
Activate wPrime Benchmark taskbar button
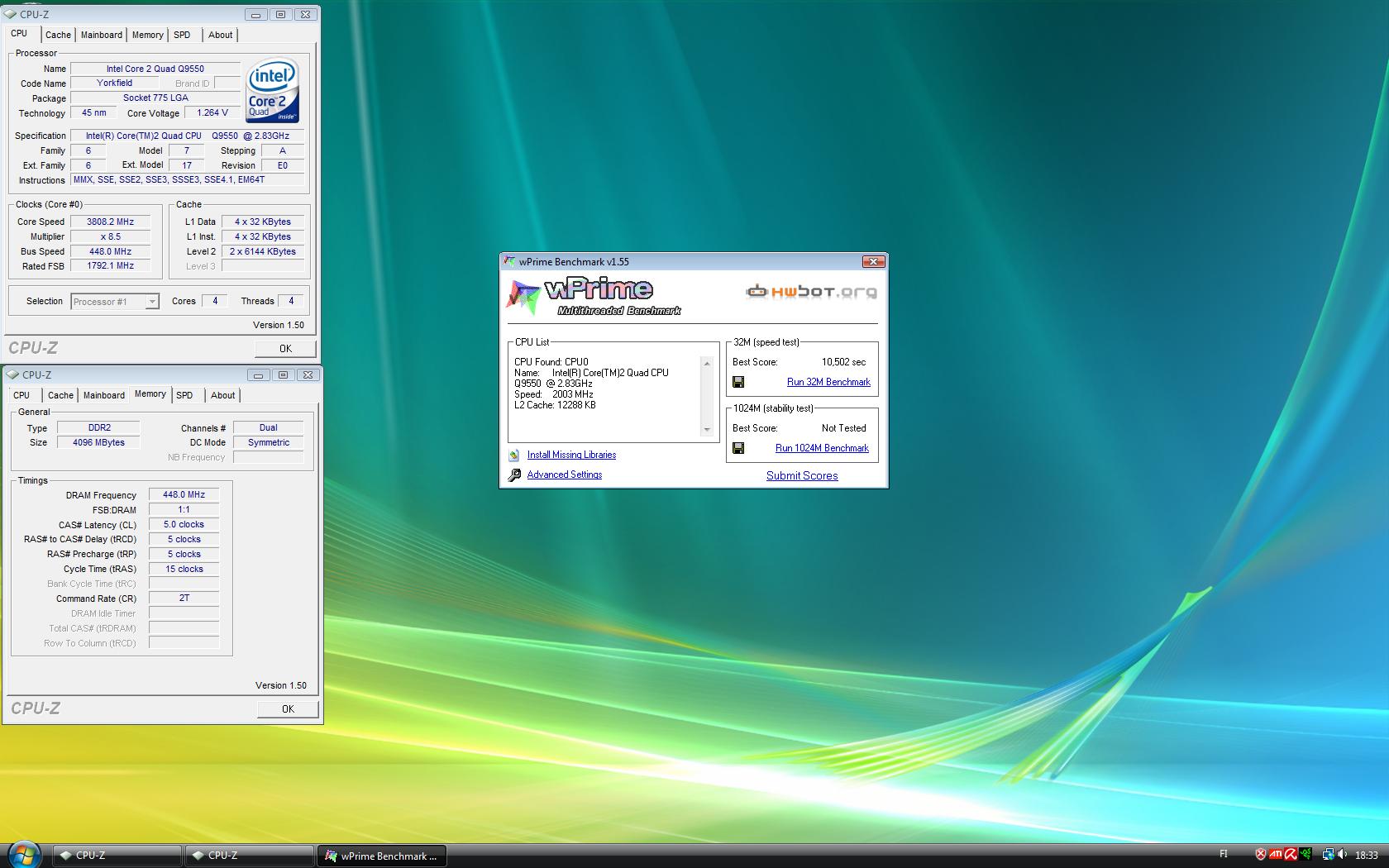tap(382, 856)
